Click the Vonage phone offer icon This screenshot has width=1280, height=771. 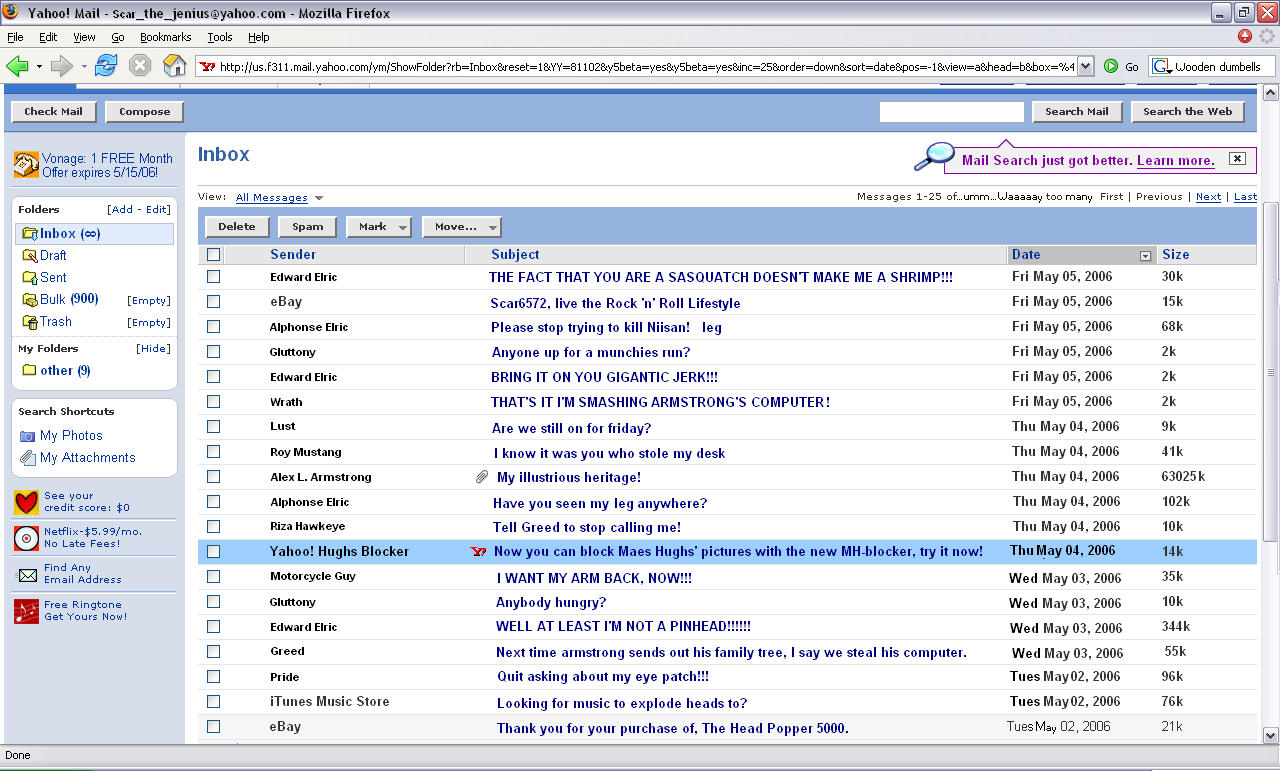coord(26,164)
